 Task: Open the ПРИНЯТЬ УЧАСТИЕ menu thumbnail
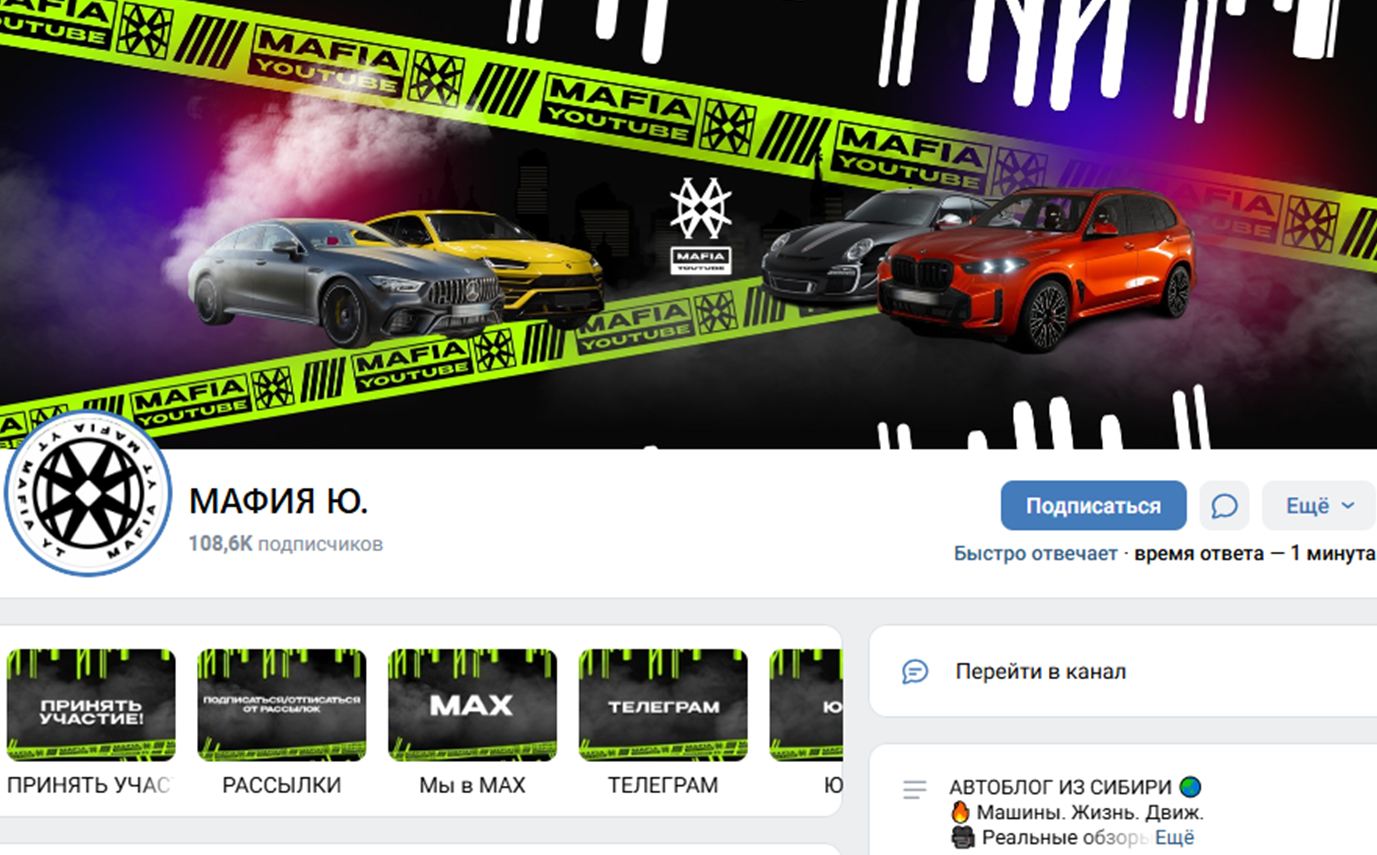[x=91, y=705]
